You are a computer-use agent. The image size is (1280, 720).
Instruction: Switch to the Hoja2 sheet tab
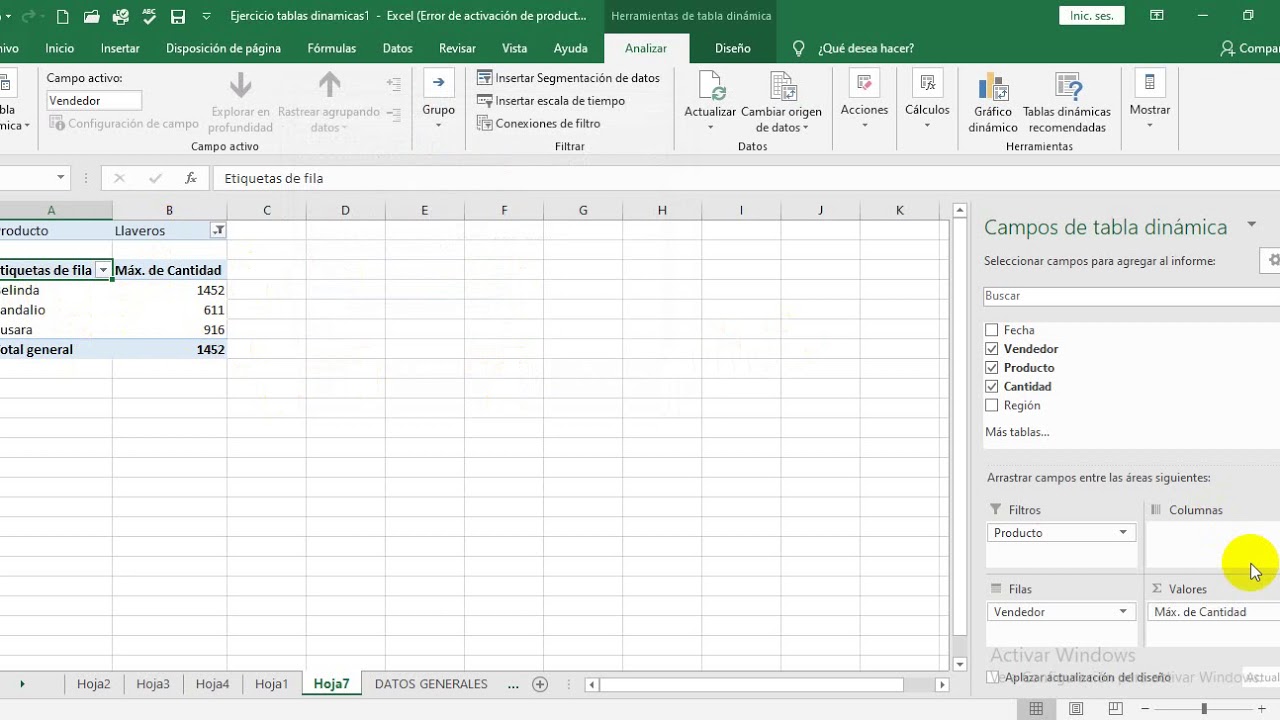[x=93, y=684]
